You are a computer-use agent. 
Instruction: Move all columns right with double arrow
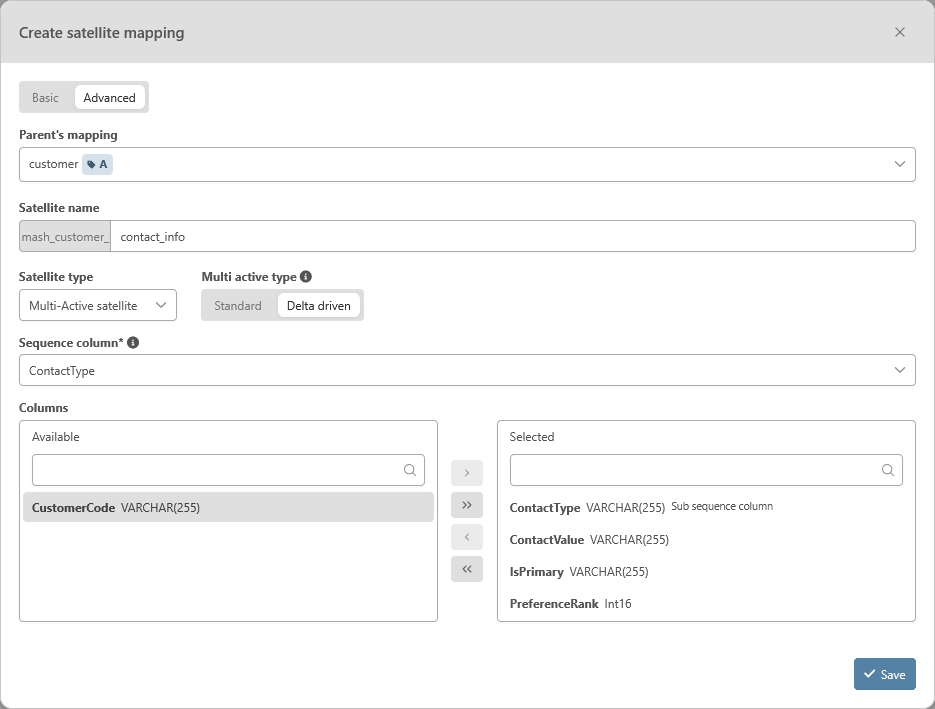(x=466, y=505)
